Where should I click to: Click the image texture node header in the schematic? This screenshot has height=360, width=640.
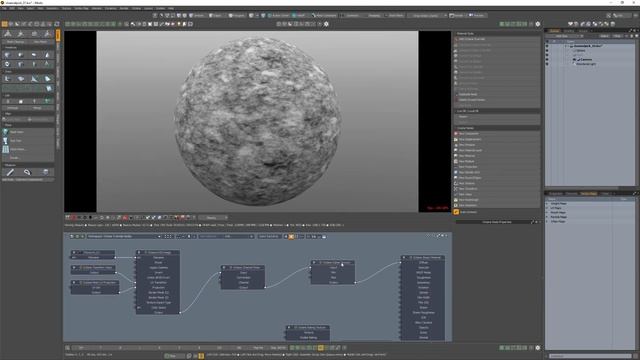pyautogui.click(x=158, y=252)
